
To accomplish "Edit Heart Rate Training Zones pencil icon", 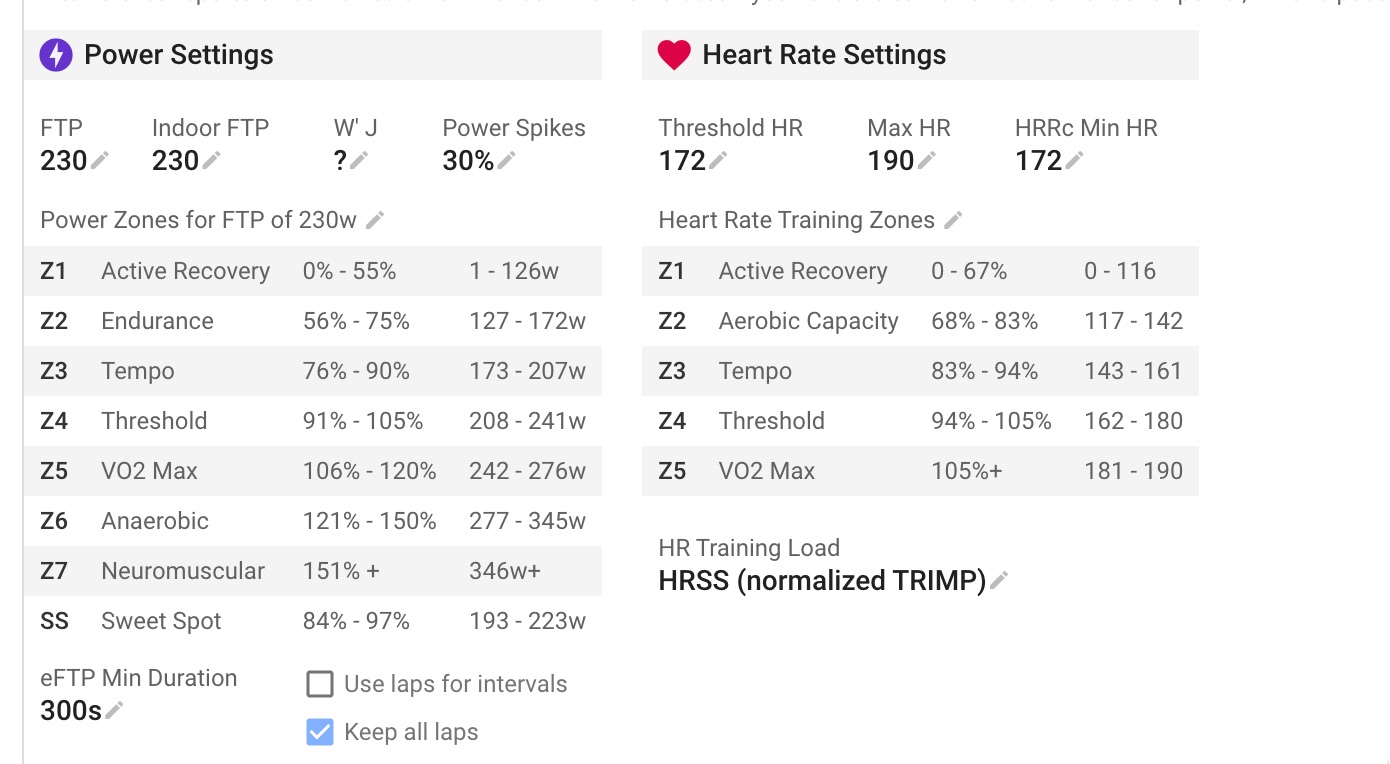I will pos(953,220).
